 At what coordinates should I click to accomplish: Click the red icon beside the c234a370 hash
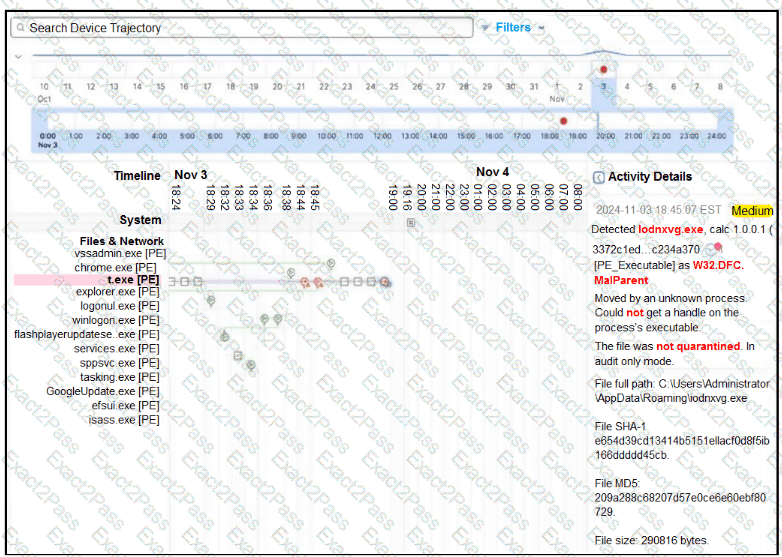click(717, 247)
